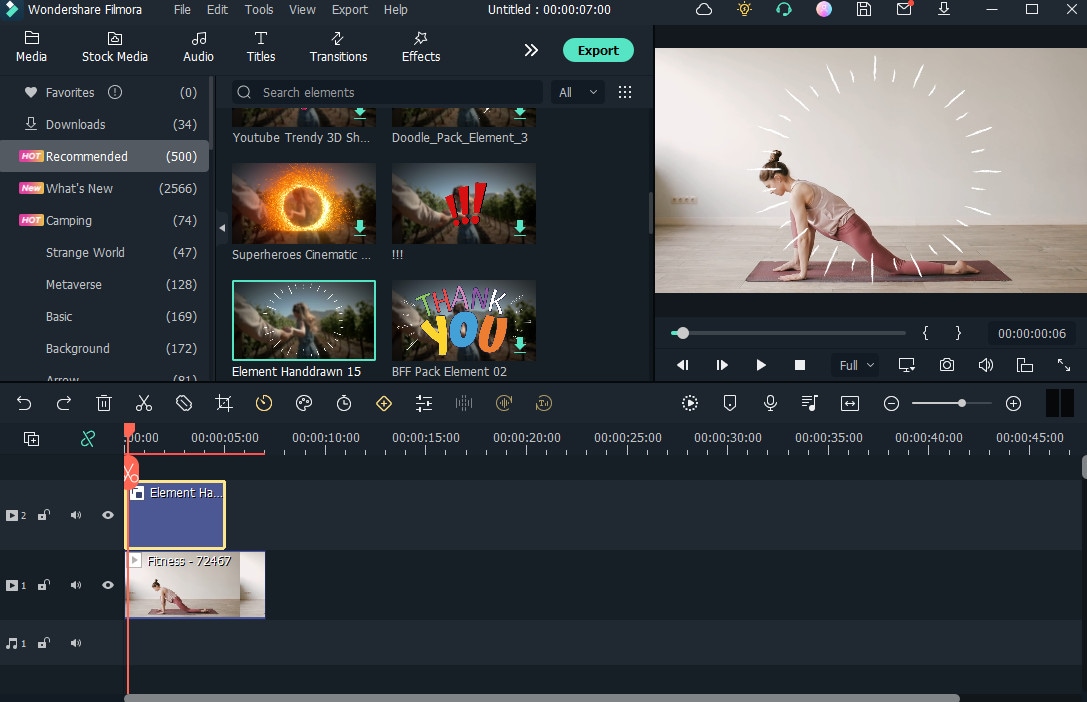Click the green Export button
Screen dimensions: 1087x702
click(598, 50)
